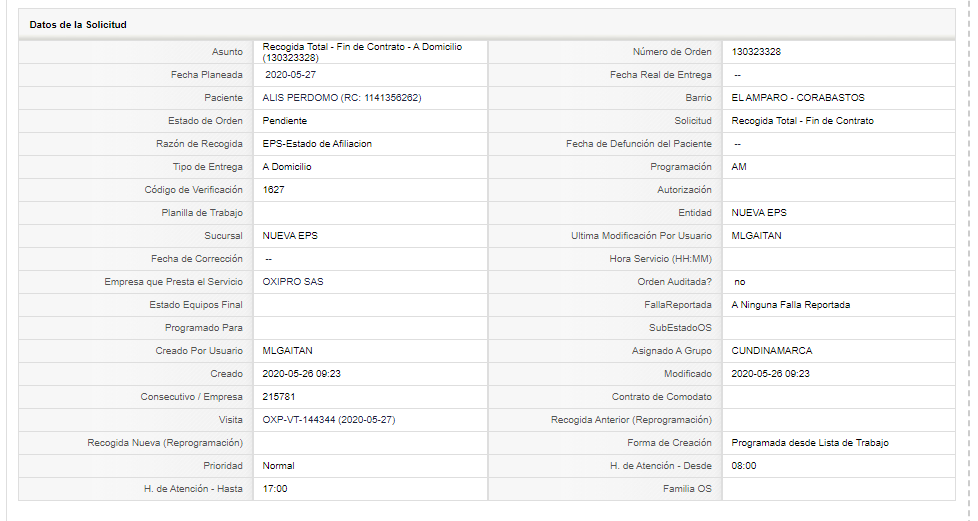Click the Datos de la Solicitud header

pos(78,25)
